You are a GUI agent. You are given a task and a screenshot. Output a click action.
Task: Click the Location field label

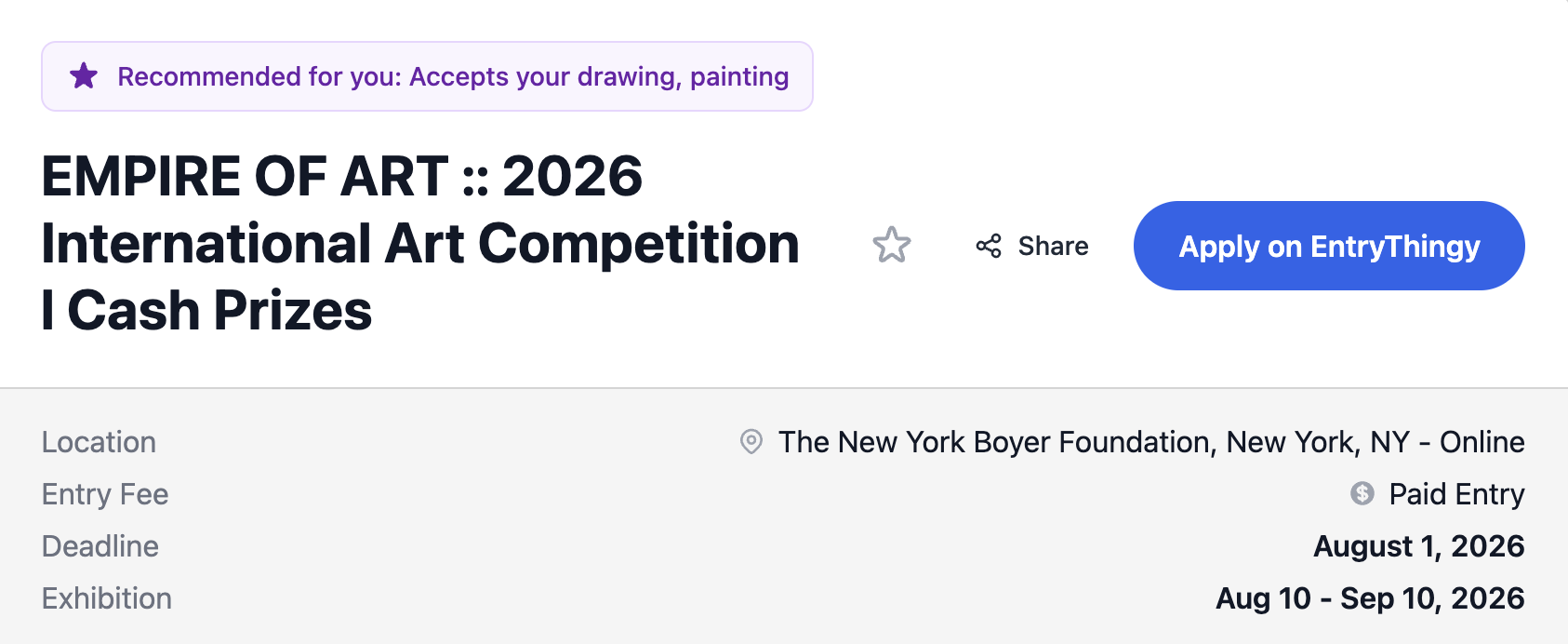point(99,442)
